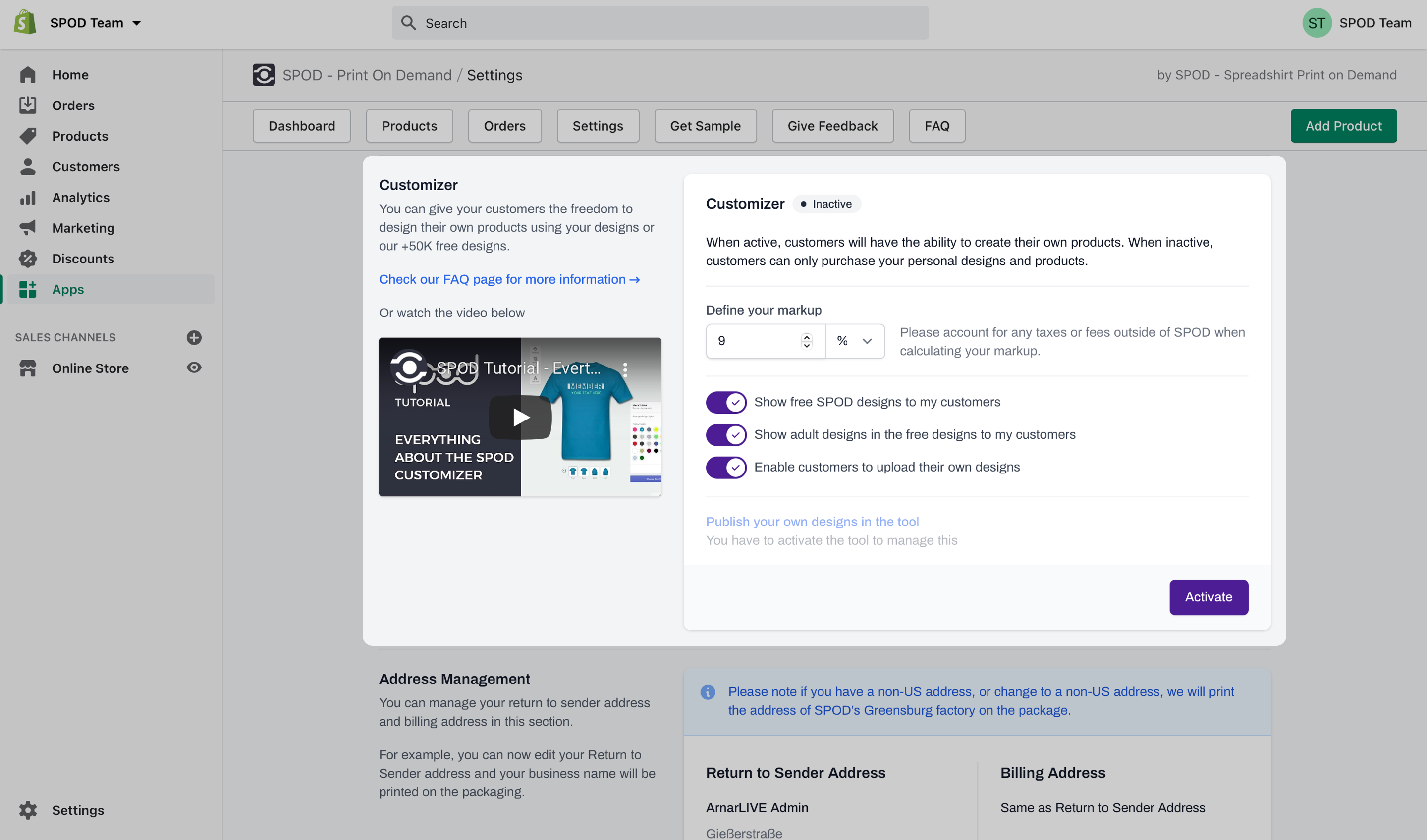
Task: Open the Customers person icon
Action: pos(28,166)
